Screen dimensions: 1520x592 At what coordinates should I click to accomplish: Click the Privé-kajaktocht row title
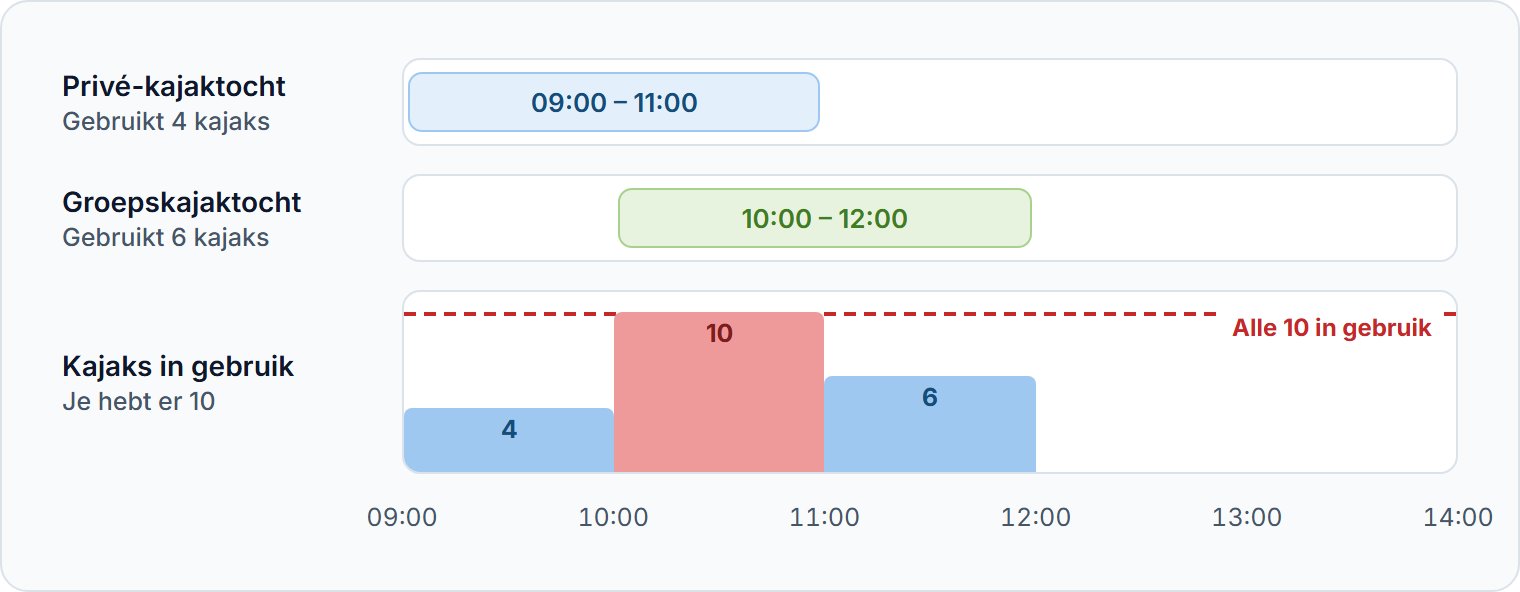(x=174, y=87)
